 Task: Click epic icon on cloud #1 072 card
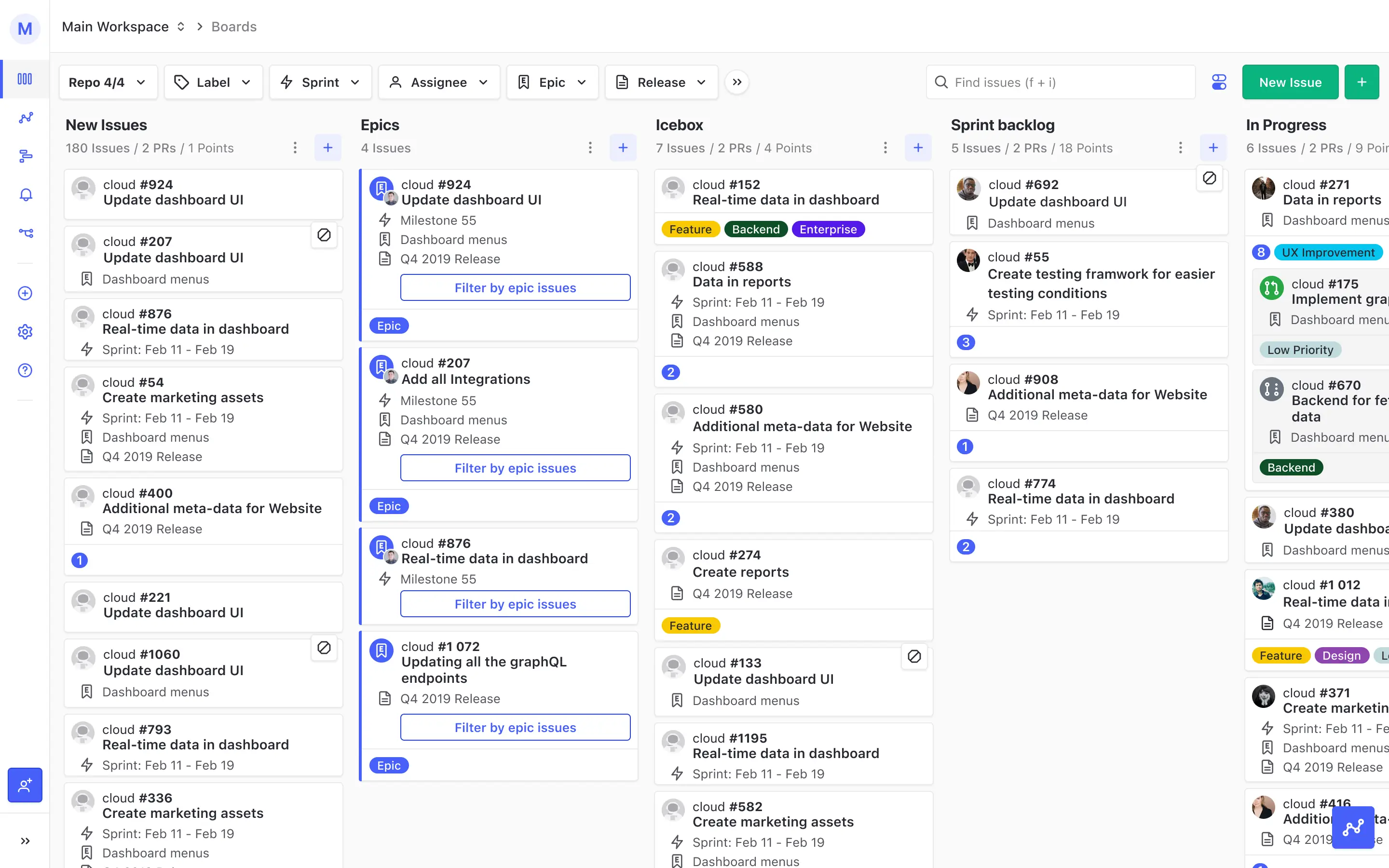(381, 651)
